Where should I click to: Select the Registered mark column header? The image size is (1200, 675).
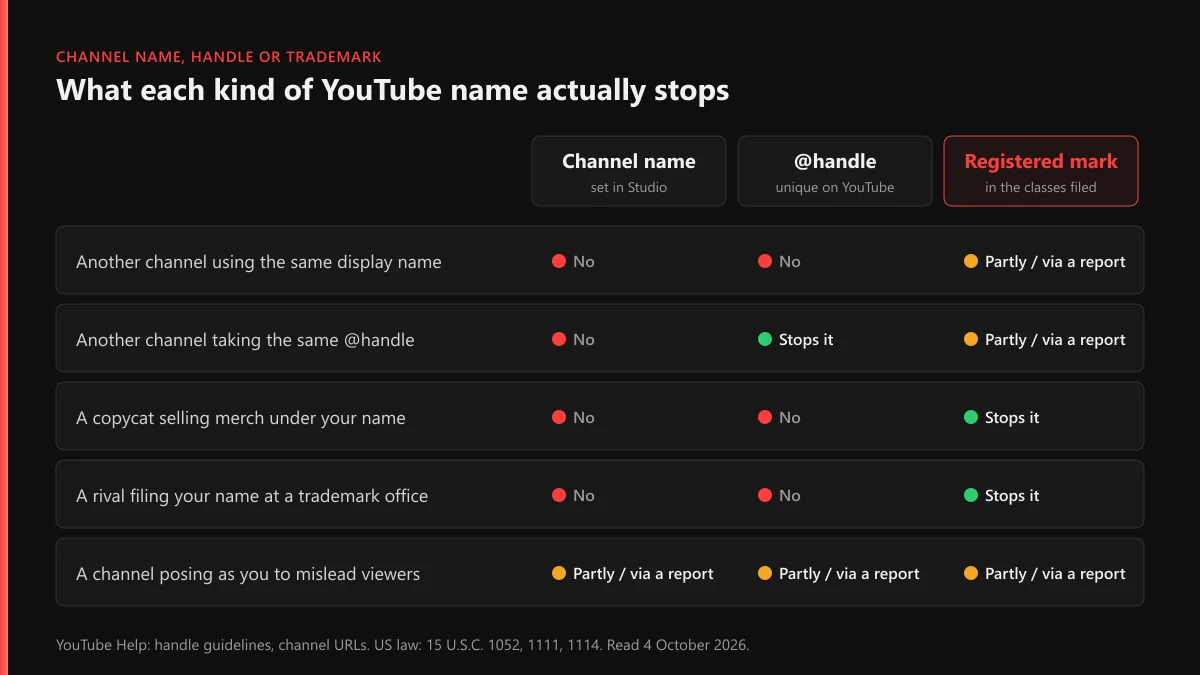click(x=1041, y=171)
